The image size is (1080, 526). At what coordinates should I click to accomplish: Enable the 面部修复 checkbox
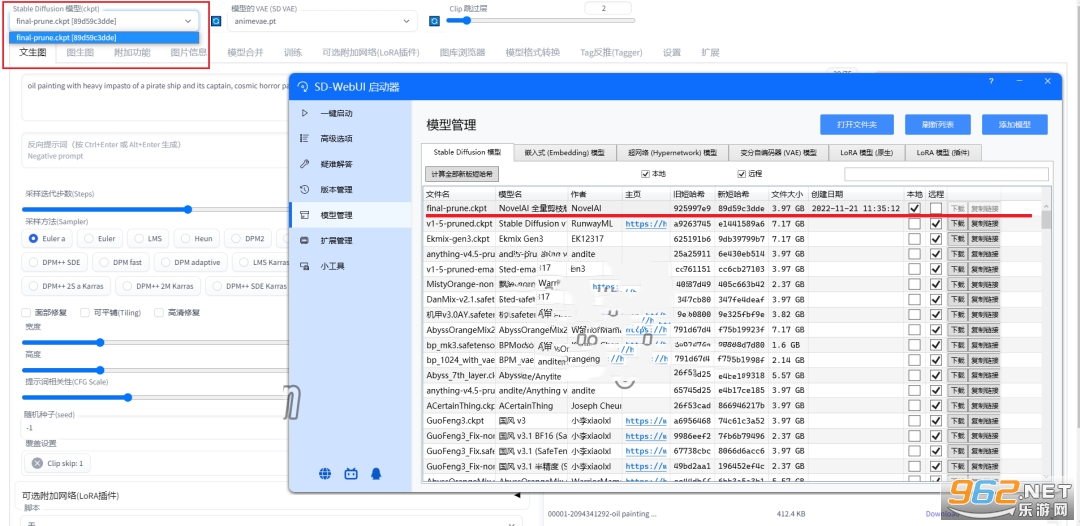tap(27, 313)
